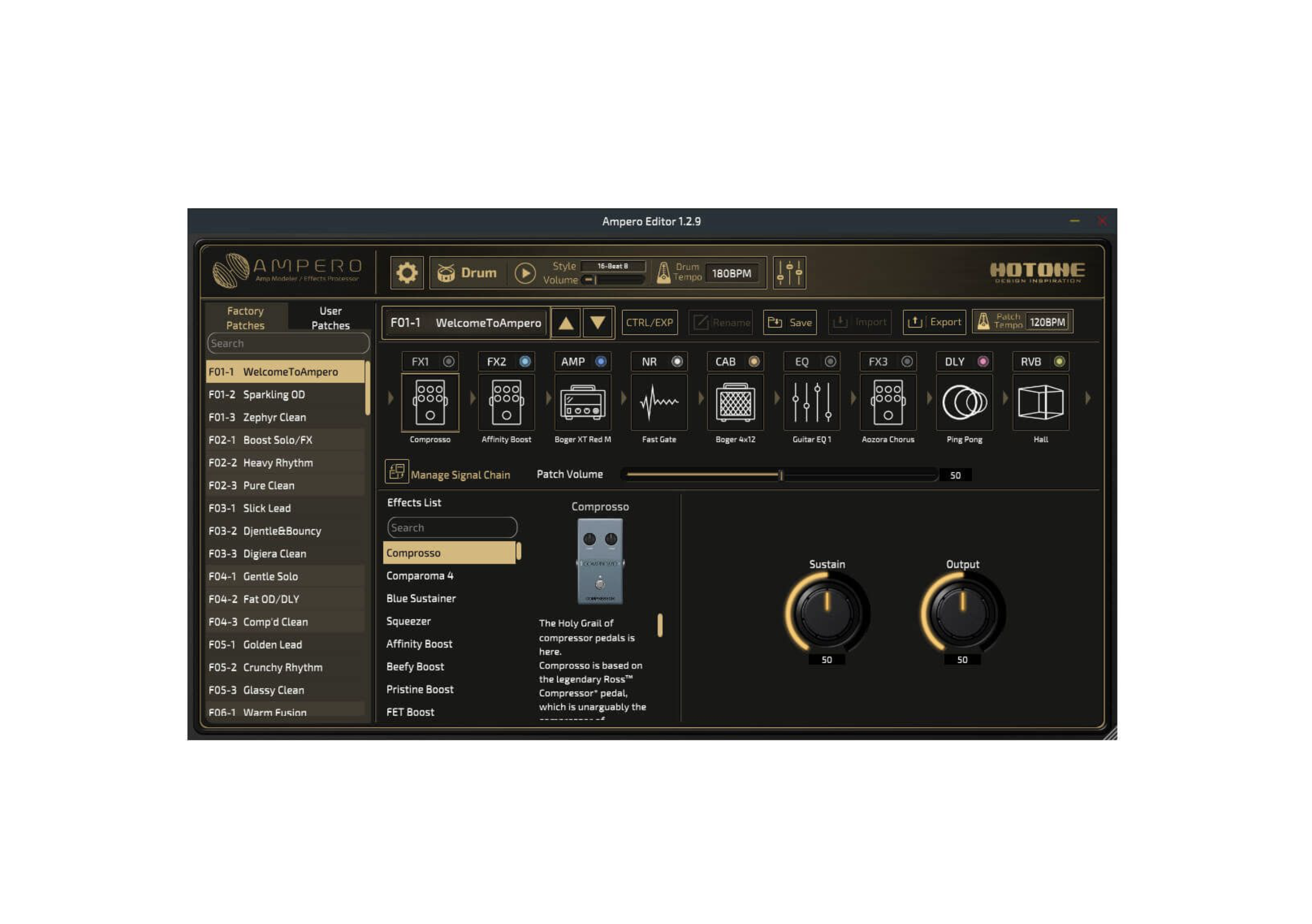Click the chain arrow after the RVB slot
1312x924 pixels.
[1088, 398]
